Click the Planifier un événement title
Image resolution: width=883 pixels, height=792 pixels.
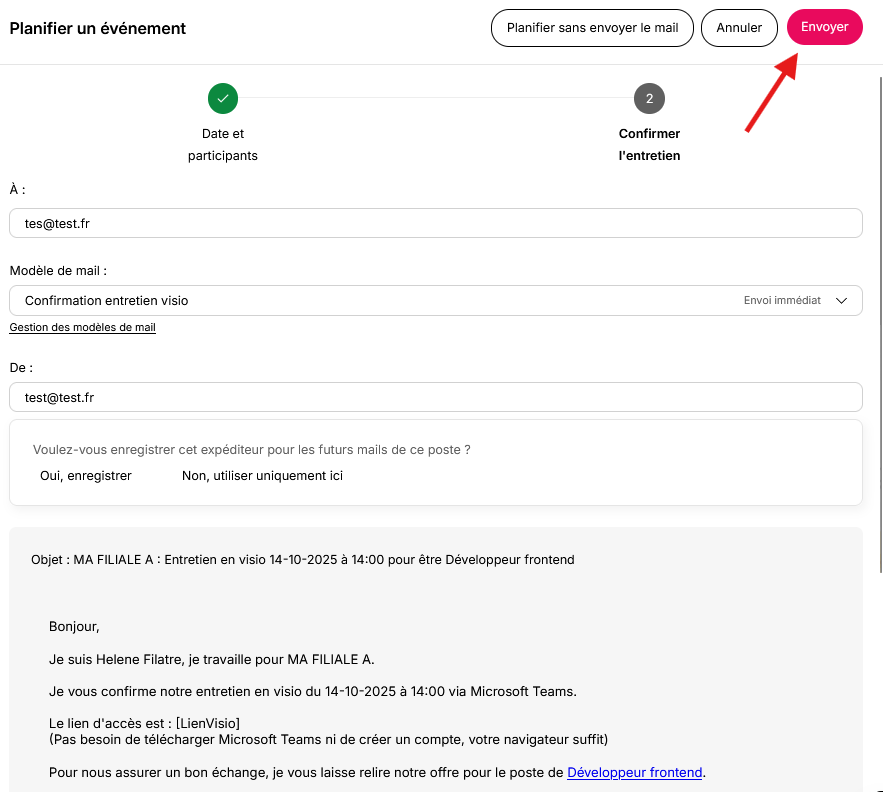(x=97, y=28)
